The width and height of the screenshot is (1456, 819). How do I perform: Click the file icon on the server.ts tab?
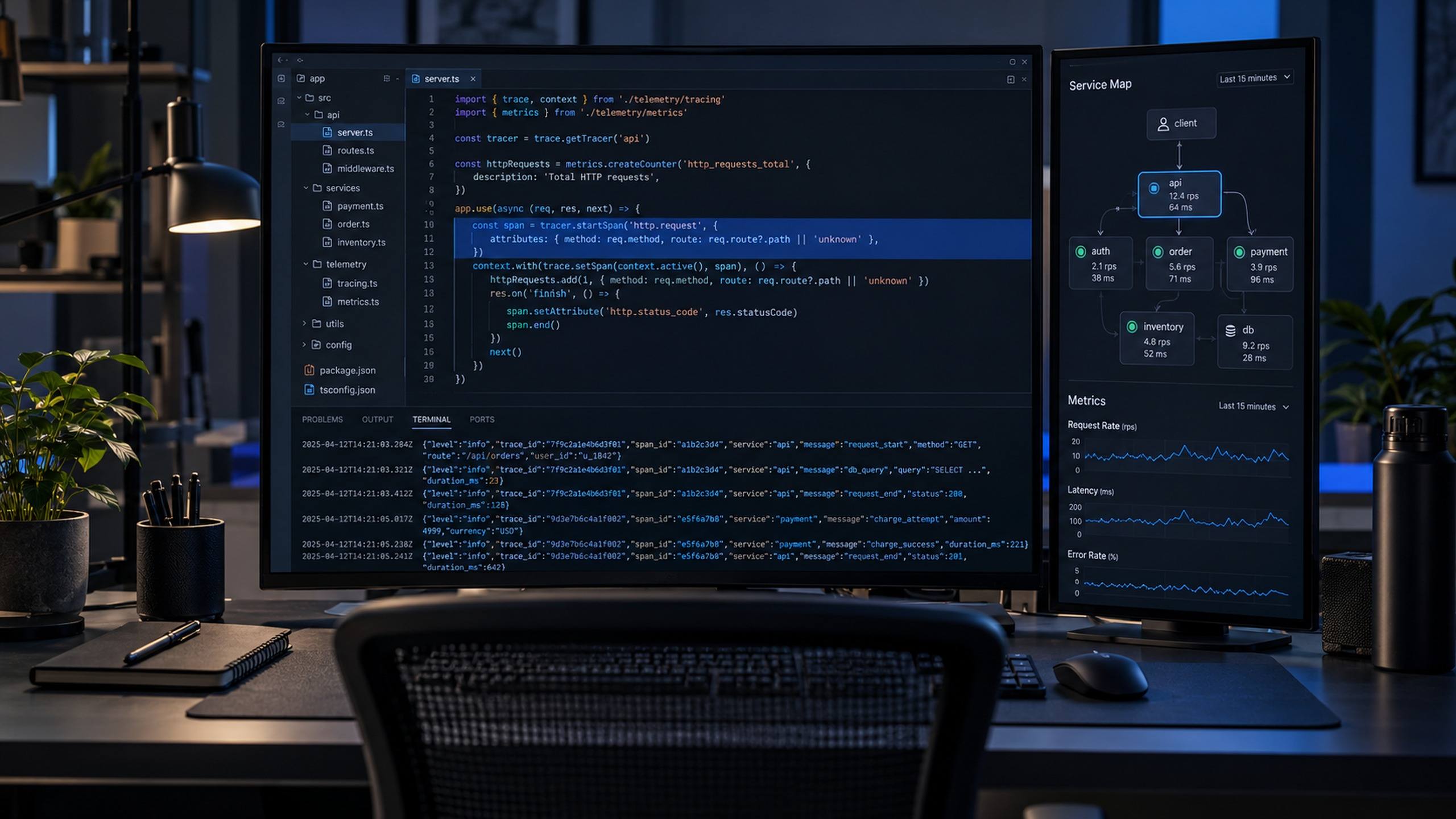click(416, 79)
